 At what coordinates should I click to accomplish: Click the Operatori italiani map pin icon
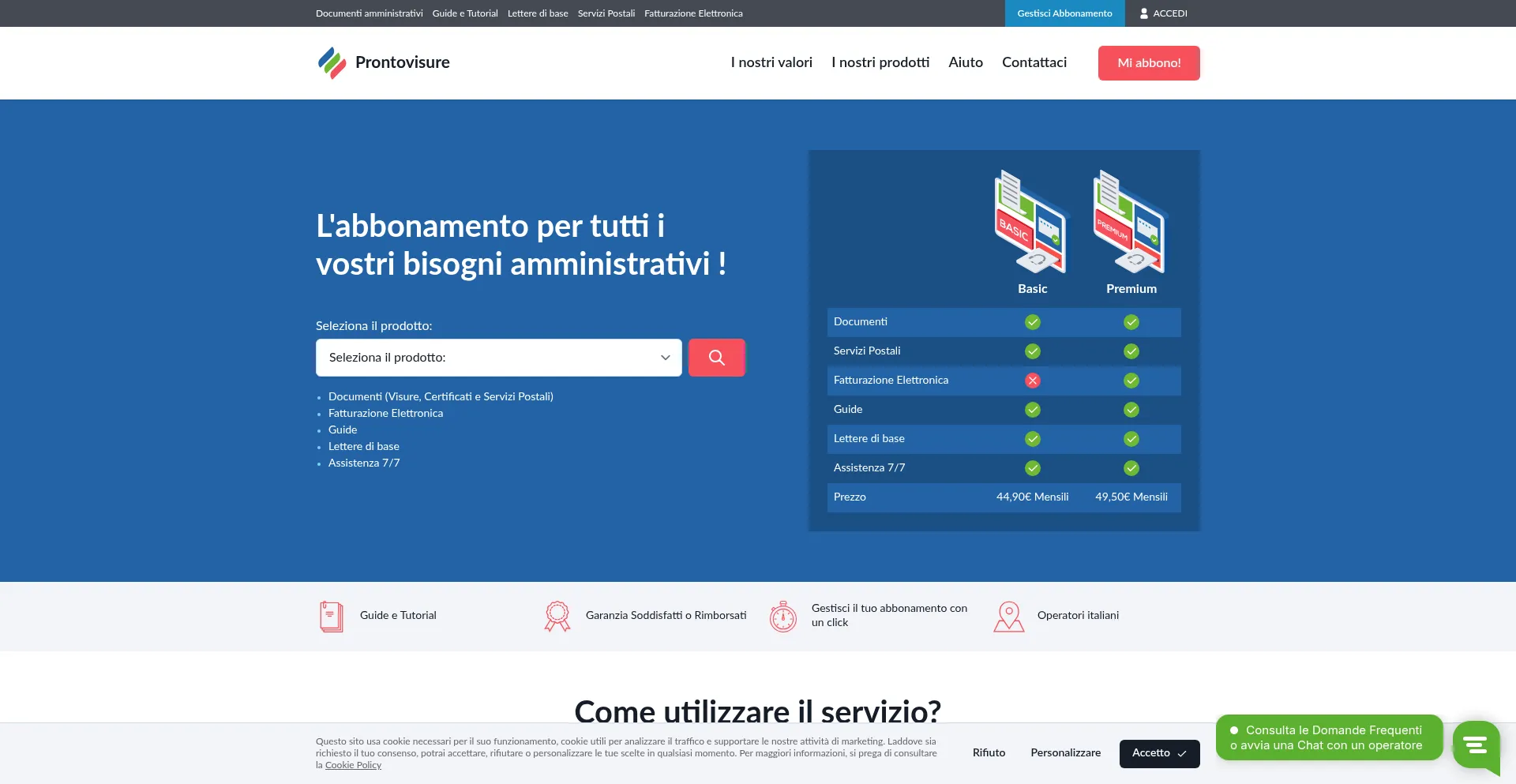point(1008,616)
